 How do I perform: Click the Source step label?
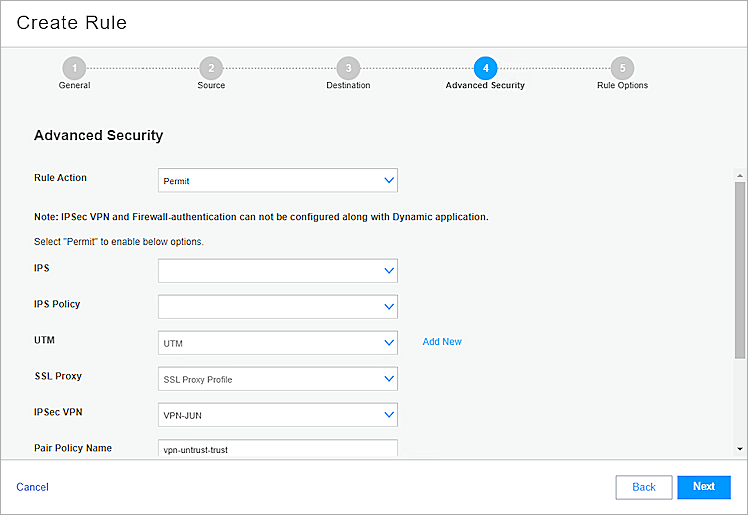(x=211, y=85)
